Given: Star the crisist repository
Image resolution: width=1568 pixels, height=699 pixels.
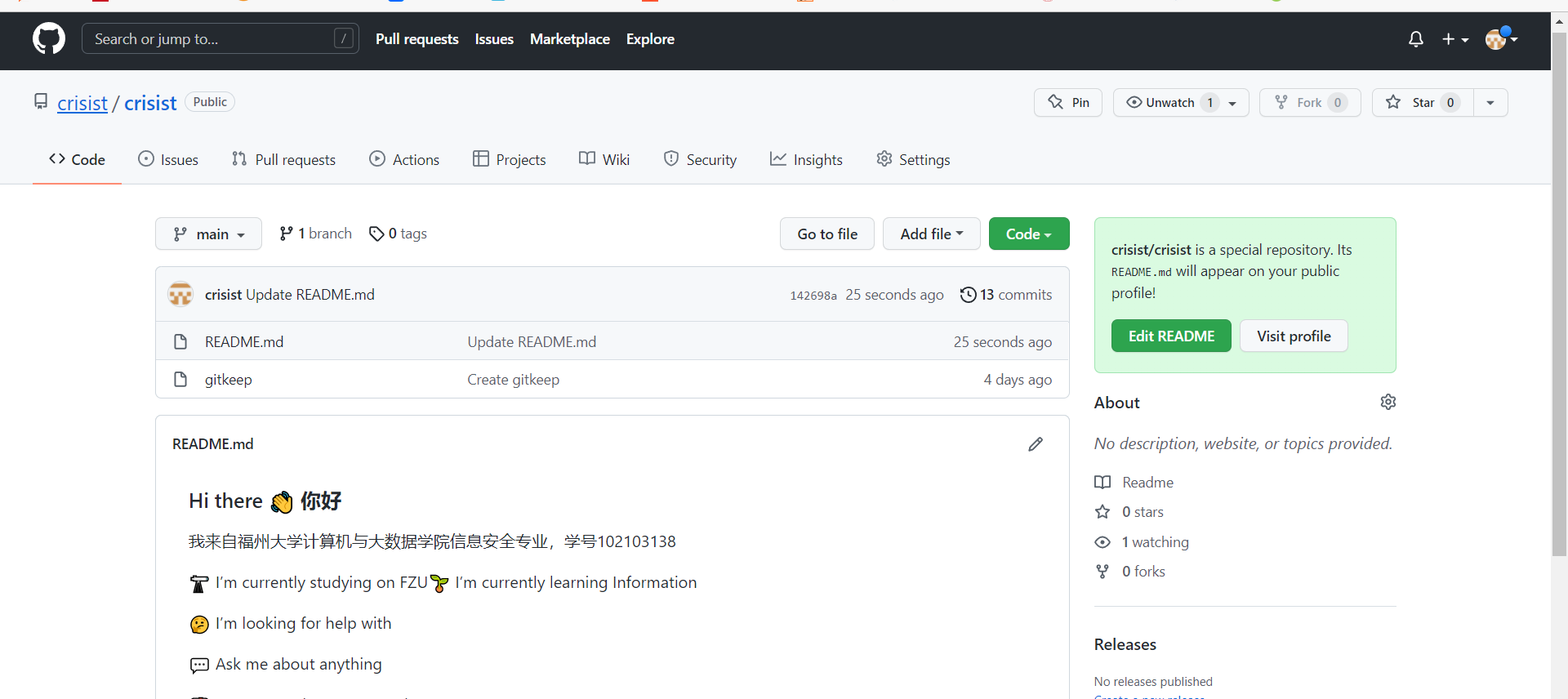Looking at the screenshot, I should pos(1423,102).
